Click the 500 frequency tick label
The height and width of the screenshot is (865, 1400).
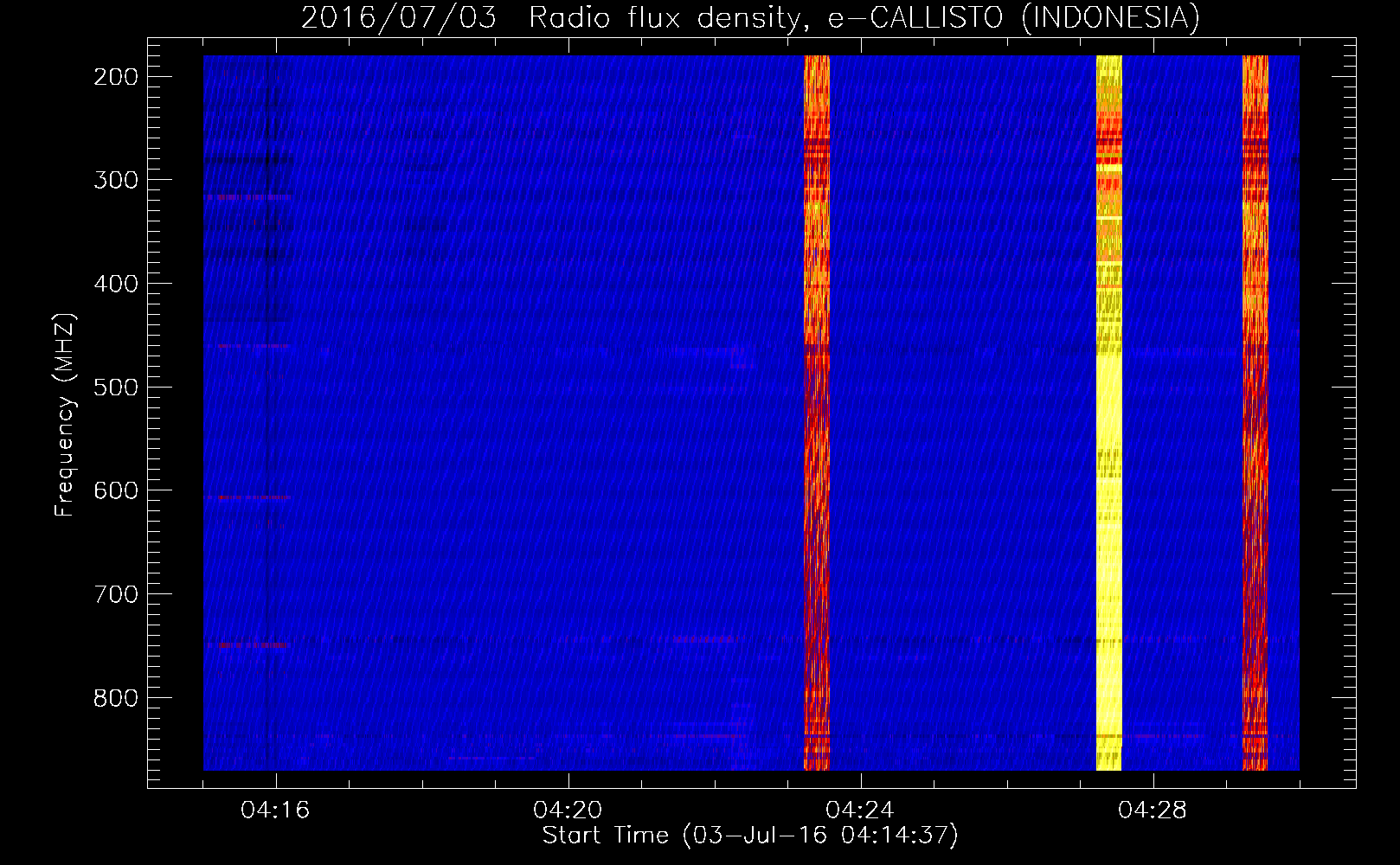[x=116, y=387]
